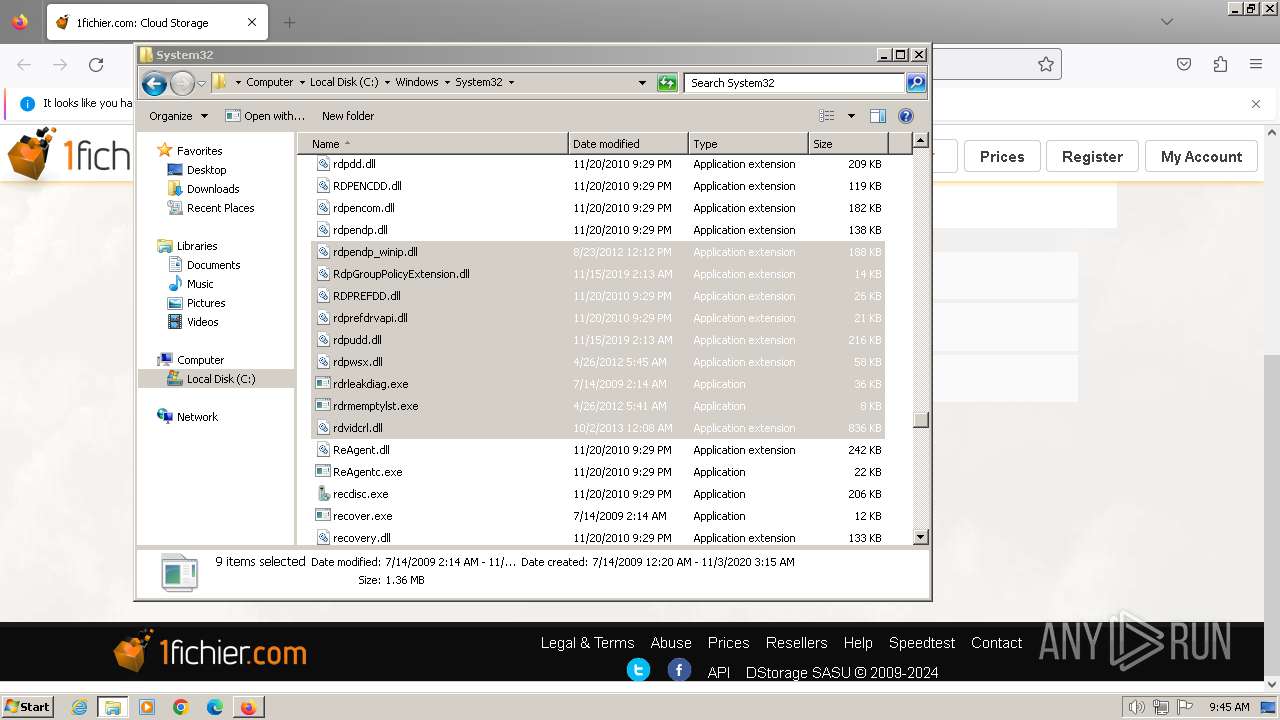Viewport: 1280px width, 720px height.
Task: Open the Organize menu
Action: [x=178, y=116]
